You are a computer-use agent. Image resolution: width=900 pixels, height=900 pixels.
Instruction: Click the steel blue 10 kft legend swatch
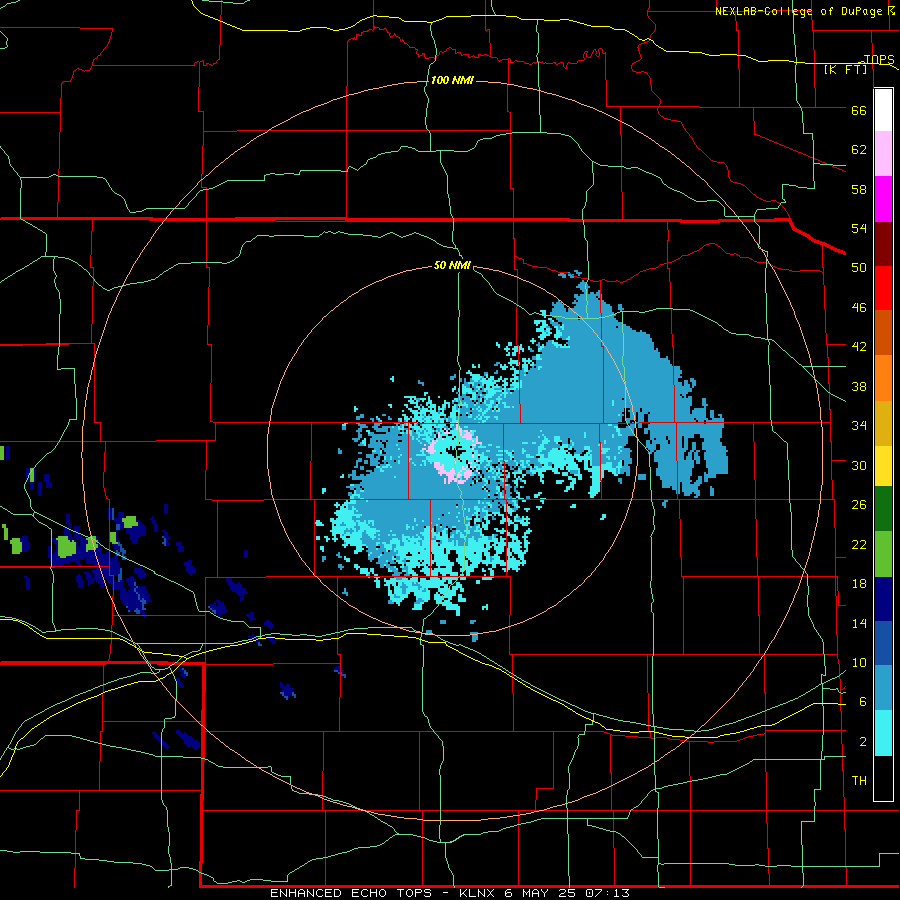coord(883,688)
